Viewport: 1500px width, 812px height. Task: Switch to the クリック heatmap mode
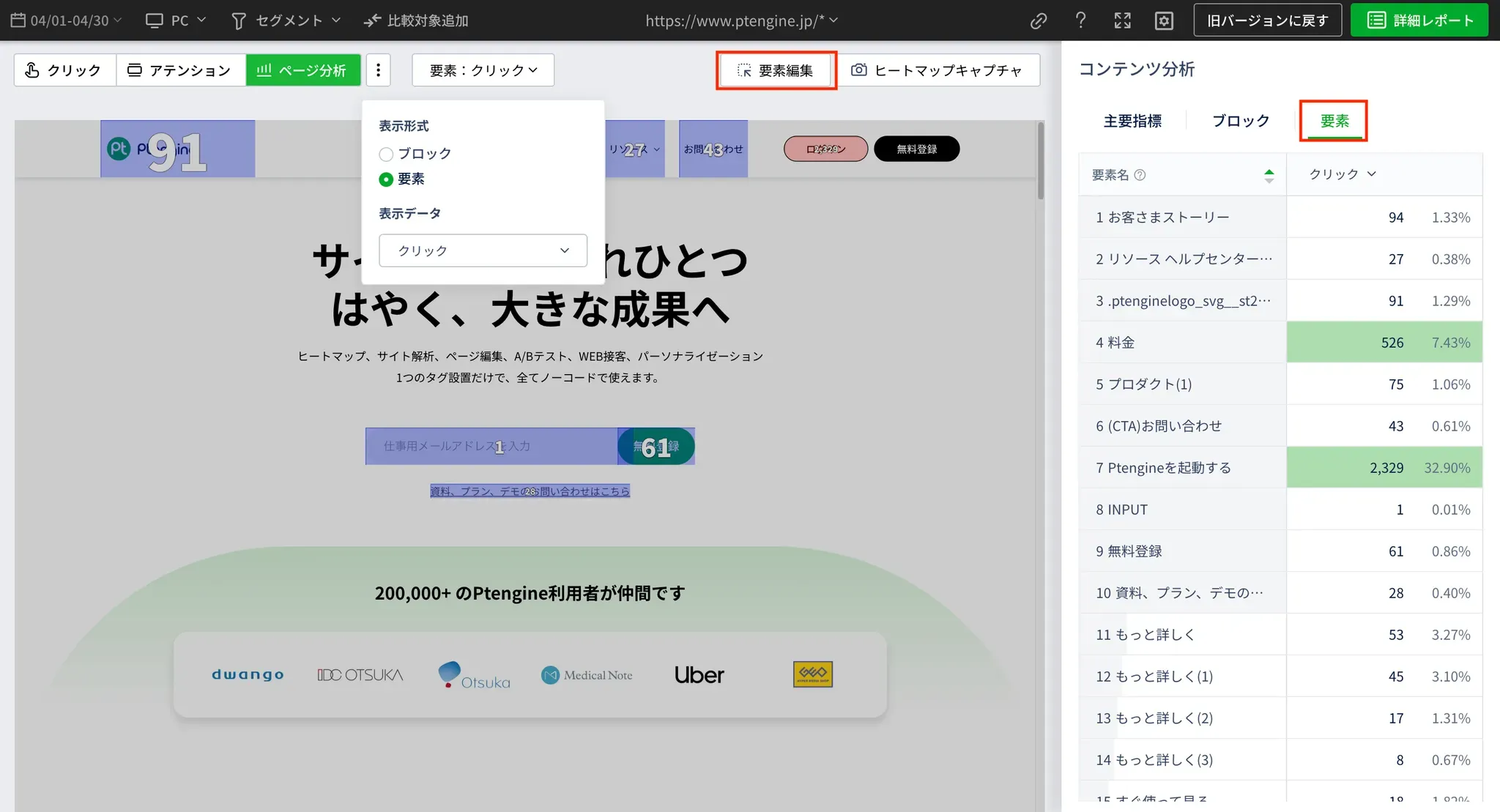tap(64, 70)
